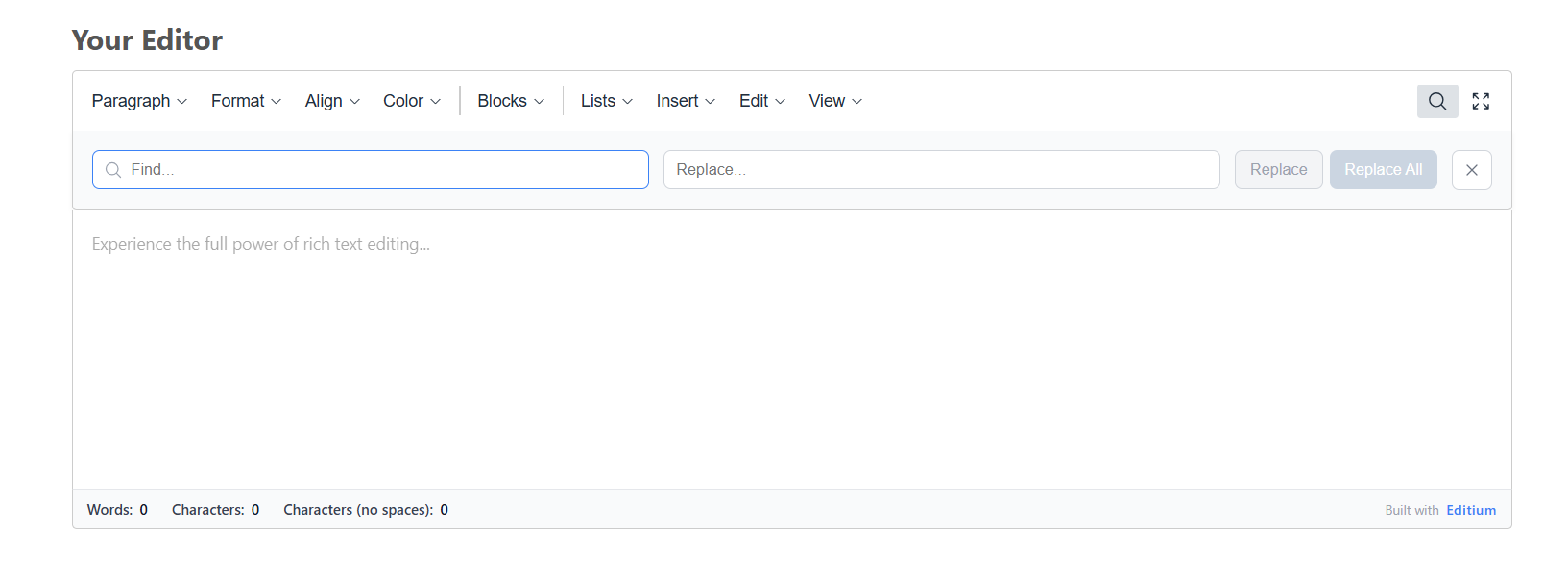Click inside the Replace text field
The width and height of the screenshot is (1568, 586).
point(941,169)
